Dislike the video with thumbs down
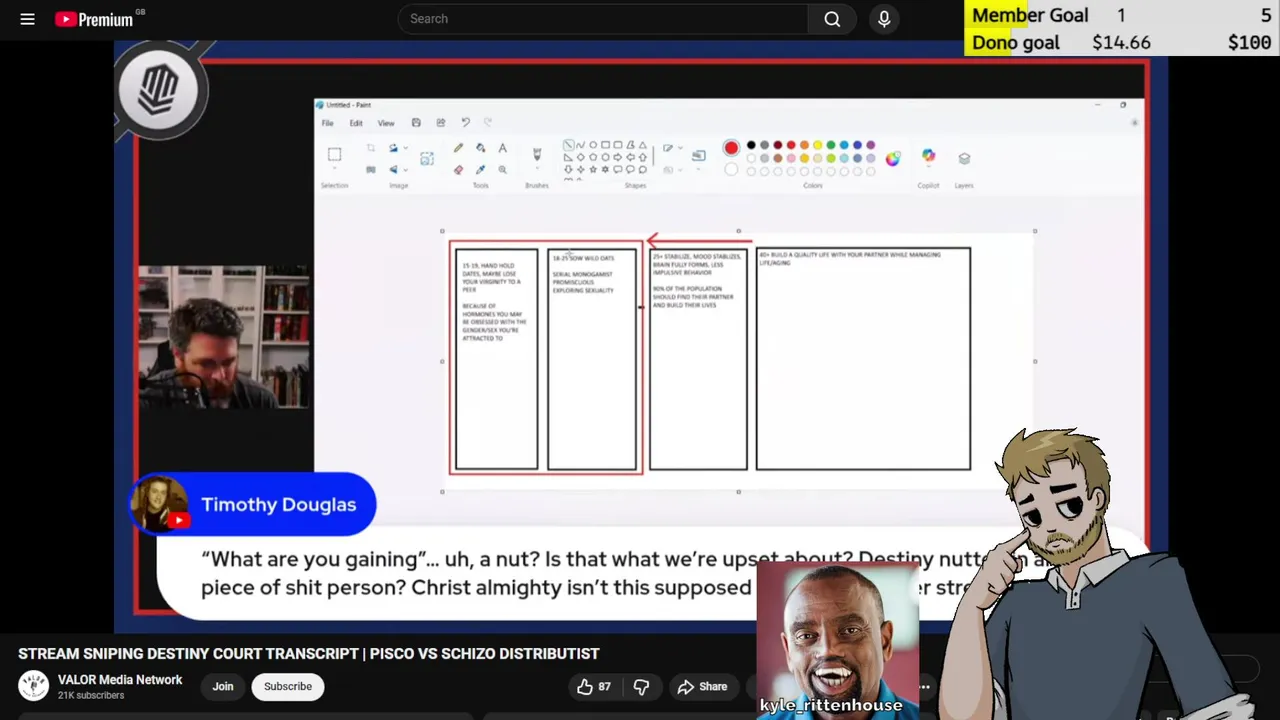The image size is (1280, 720). point(641,686)
